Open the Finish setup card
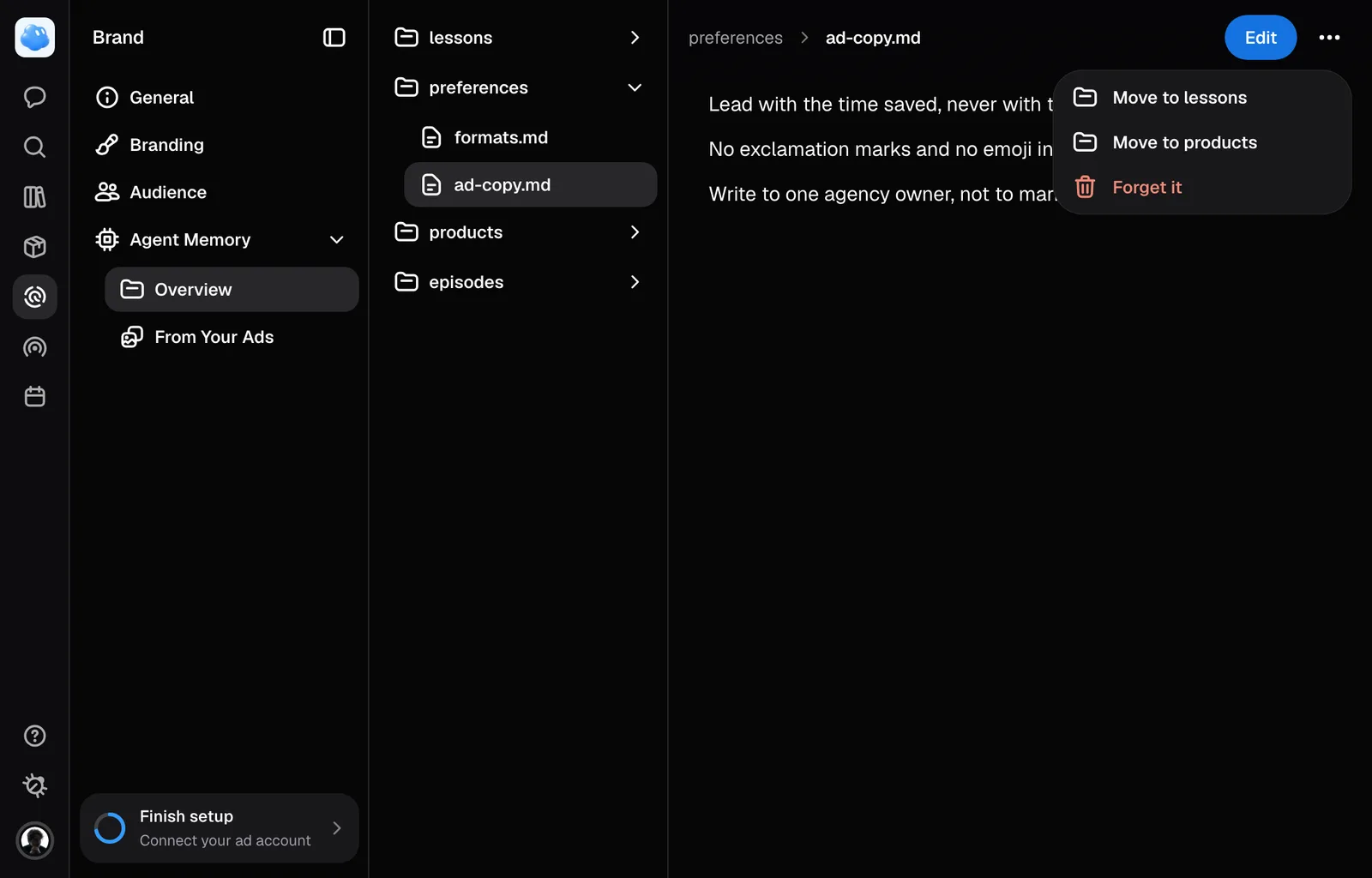This screenshot has height=878, width=1372. point(220,828)
